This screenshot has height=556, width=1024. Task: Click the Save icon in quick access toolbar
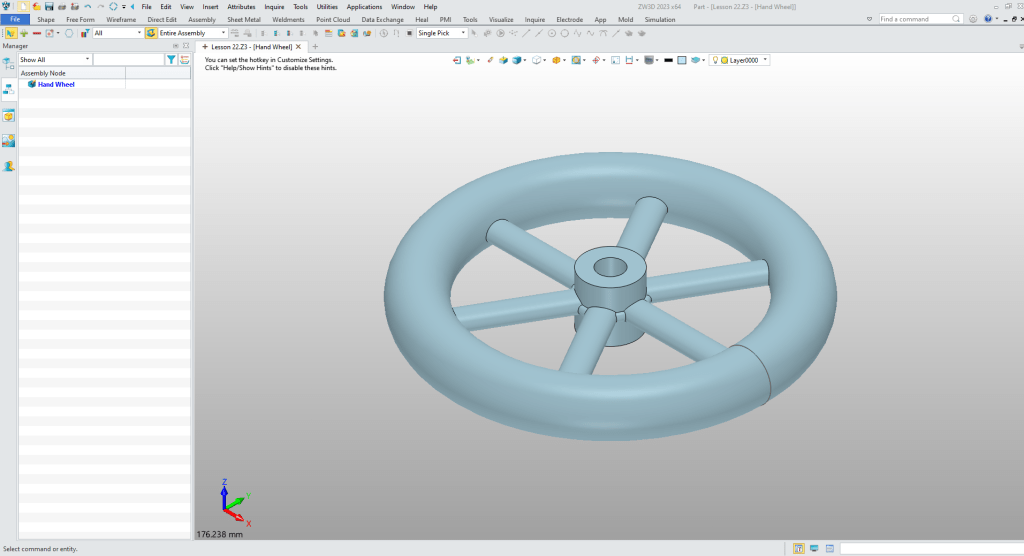click(x=49, y=6)
